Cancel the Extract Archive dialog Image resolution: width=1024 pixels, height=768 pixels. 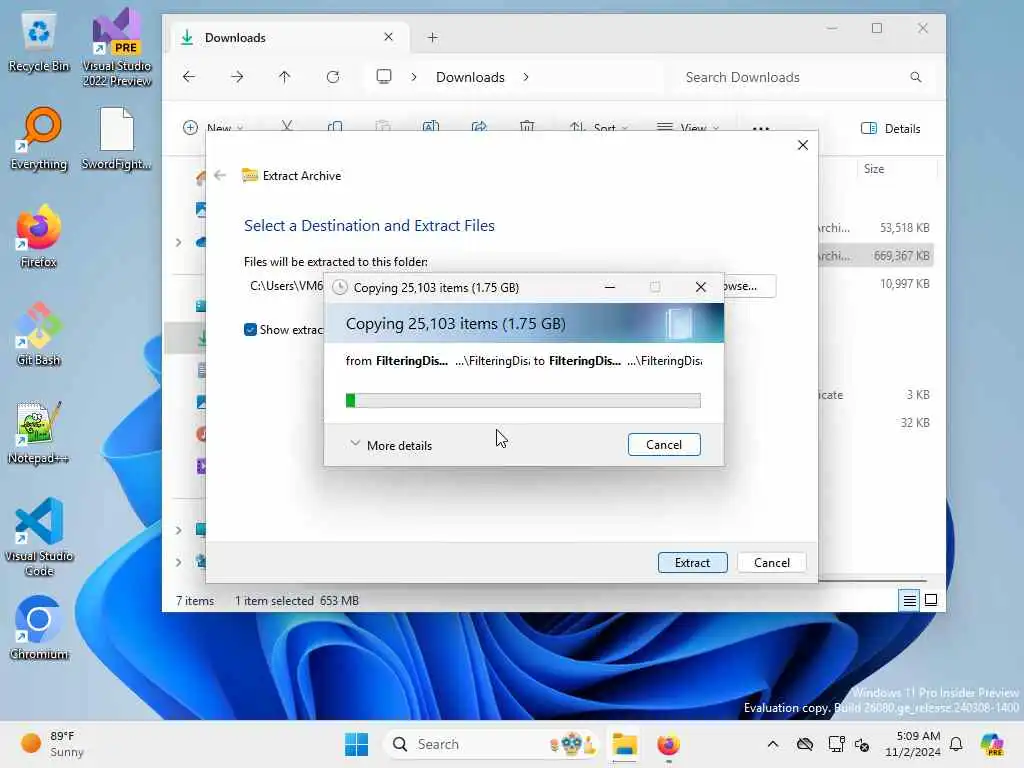pos(771,563)
